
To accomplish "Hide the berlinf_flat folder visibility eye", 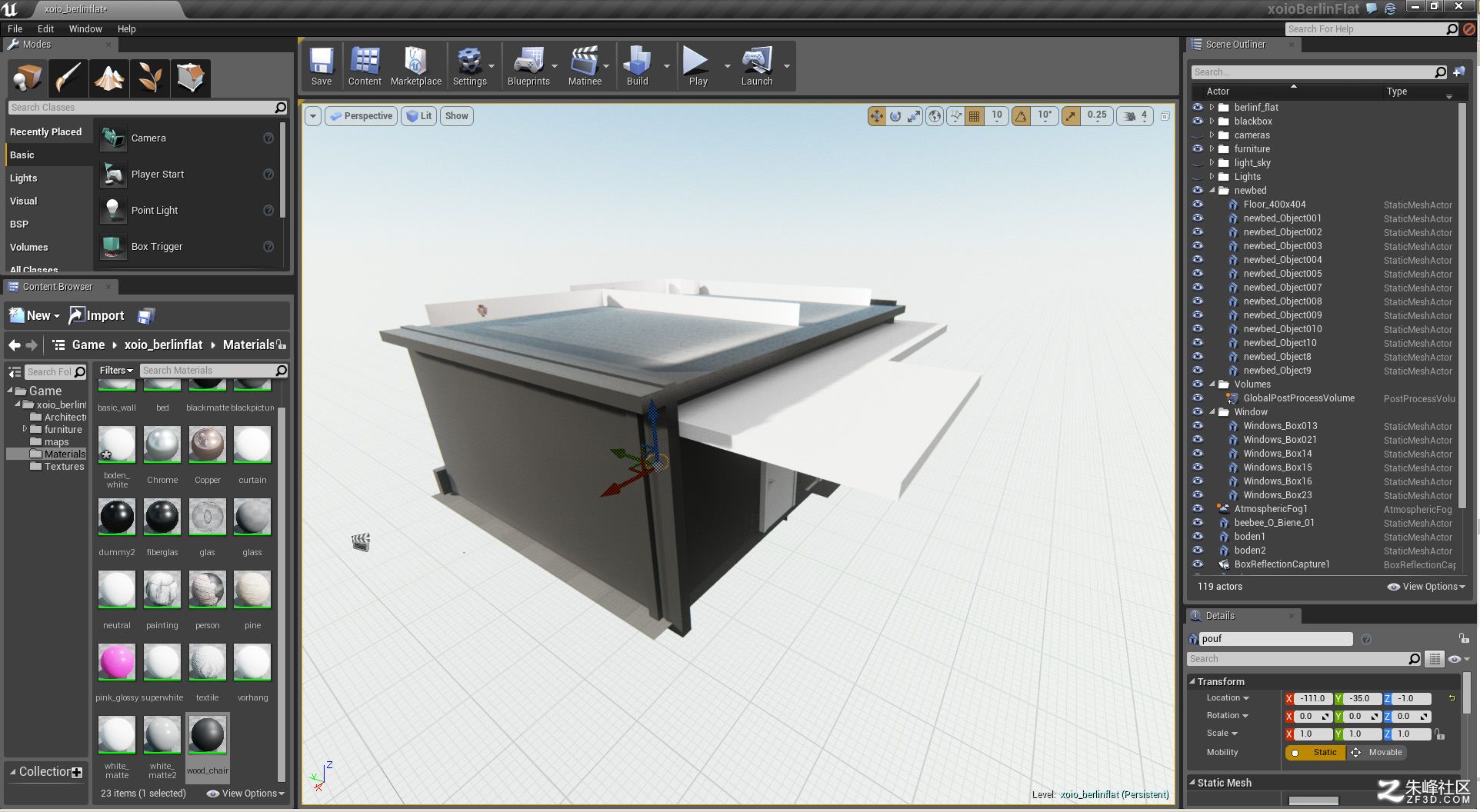I will (x=1198, y=108).
